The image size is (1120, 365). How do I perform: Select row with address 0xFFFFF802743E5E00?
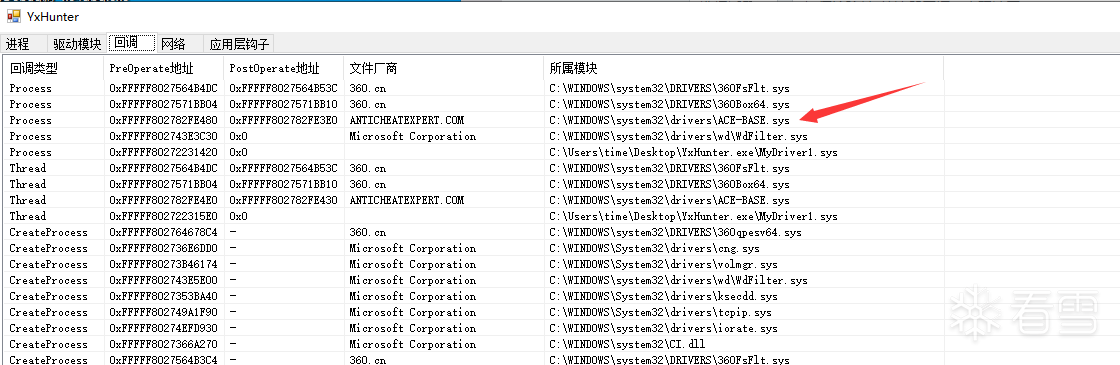pyautogui.click(x=474, y=280)
